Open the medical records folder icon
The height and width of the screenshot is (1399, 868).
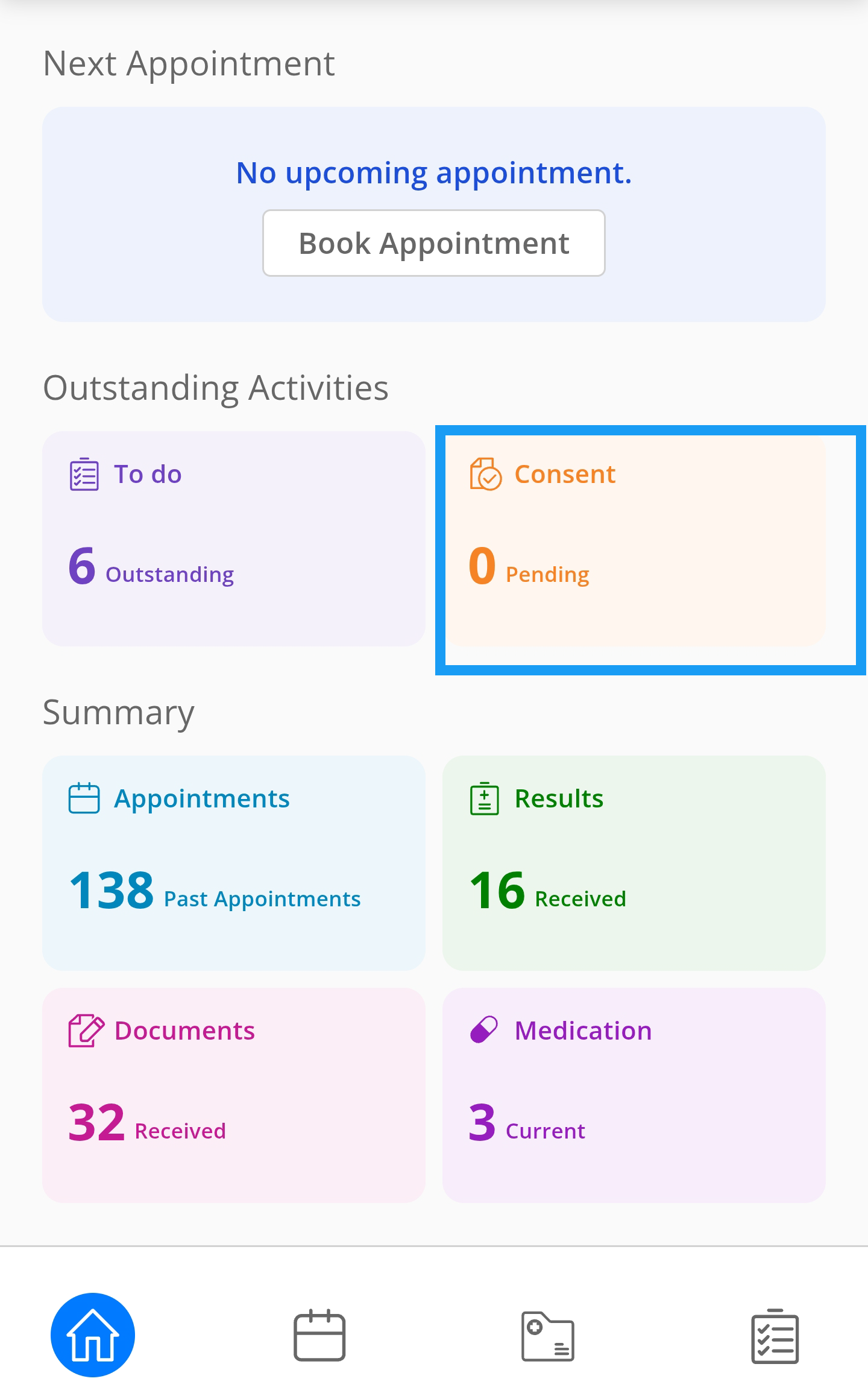pos(547,1336)
